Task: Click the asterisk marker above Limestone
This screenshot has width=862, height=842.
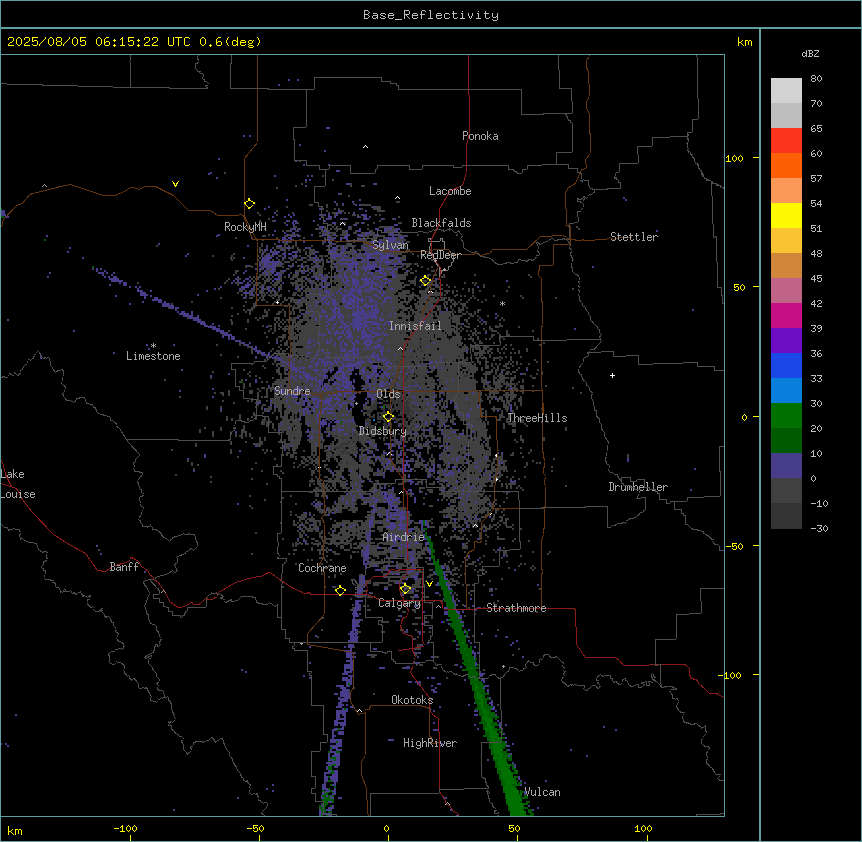Action: click(153, 346)
